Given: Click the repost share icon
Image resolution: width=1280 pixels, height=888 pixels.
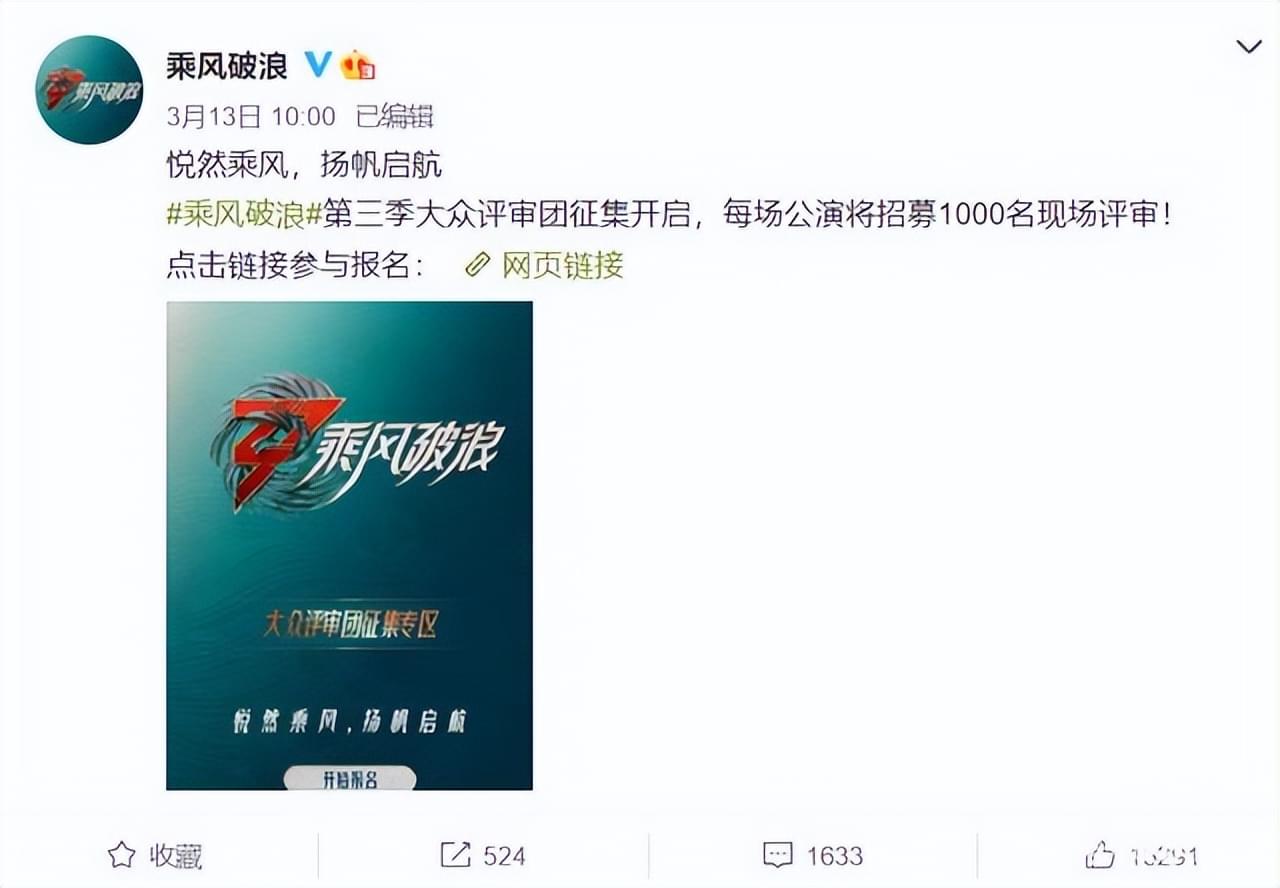Looking at the screenshot, I should pos(455,856).
